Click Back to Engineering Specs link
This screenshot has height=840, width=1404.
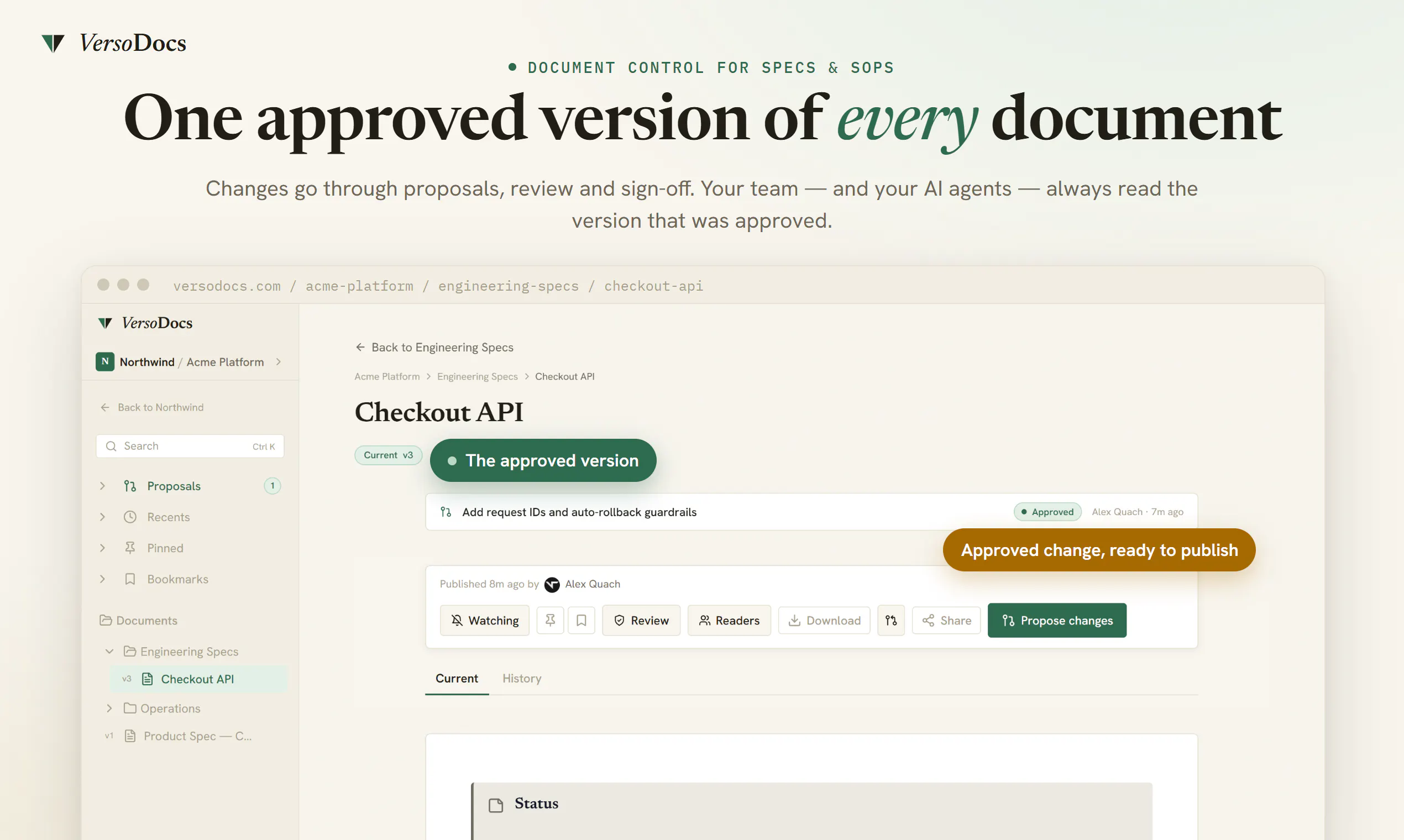tap(434, 347)
